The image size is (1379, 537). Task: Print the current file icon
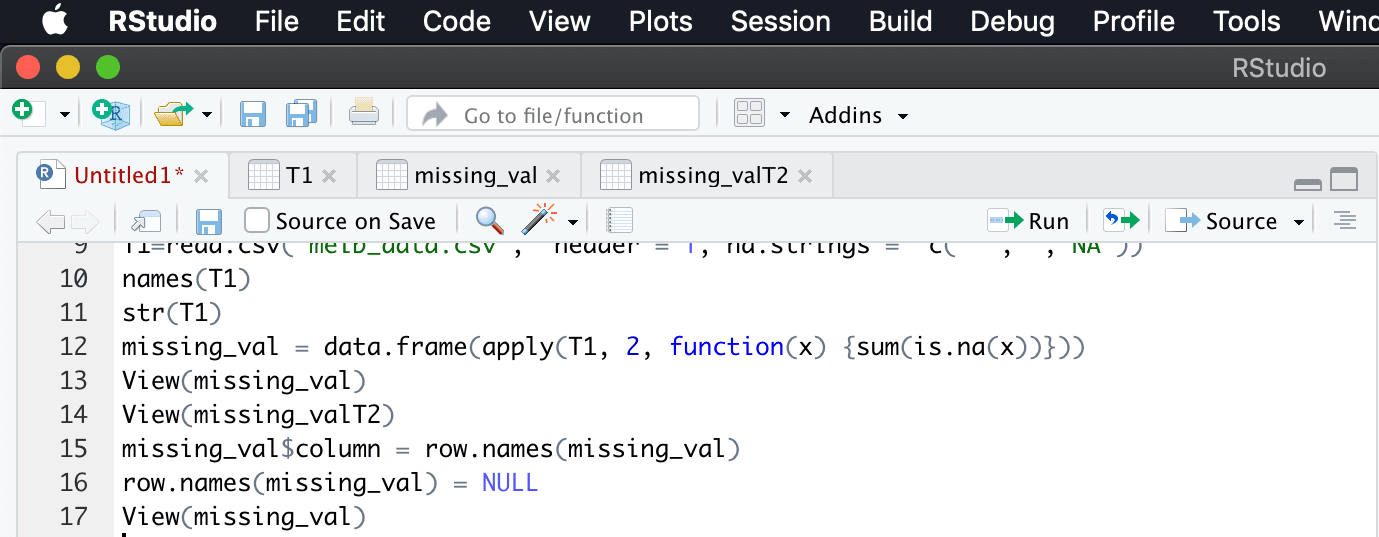364,113
